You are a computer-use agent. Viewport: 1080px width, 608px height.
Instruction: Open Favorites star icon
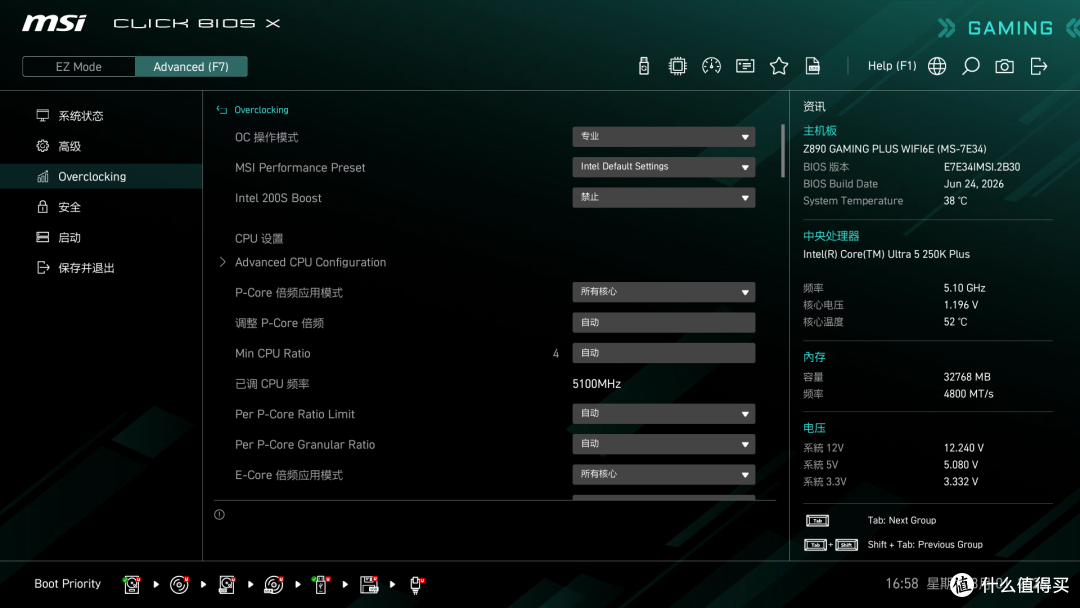[778, 66]
